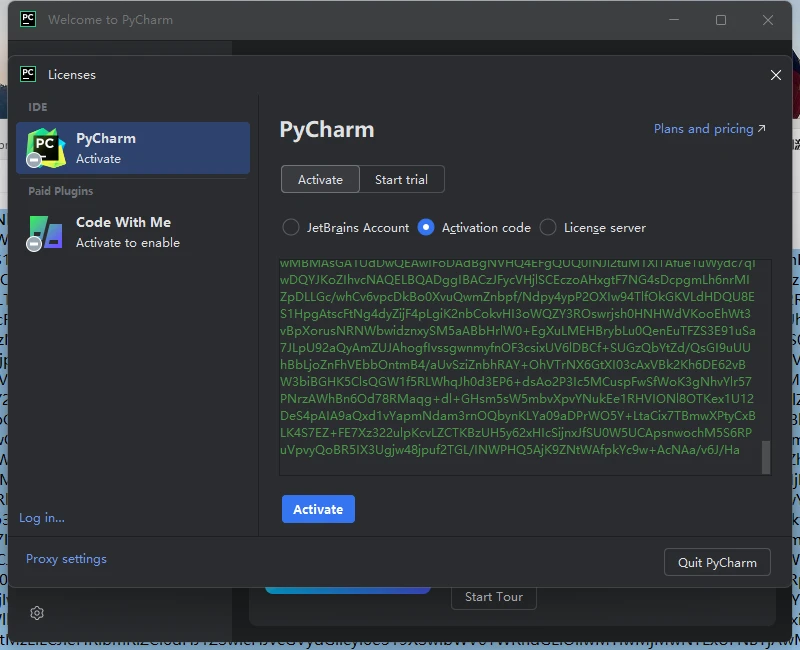Open the Plans and pricing link

coord(710,129)
